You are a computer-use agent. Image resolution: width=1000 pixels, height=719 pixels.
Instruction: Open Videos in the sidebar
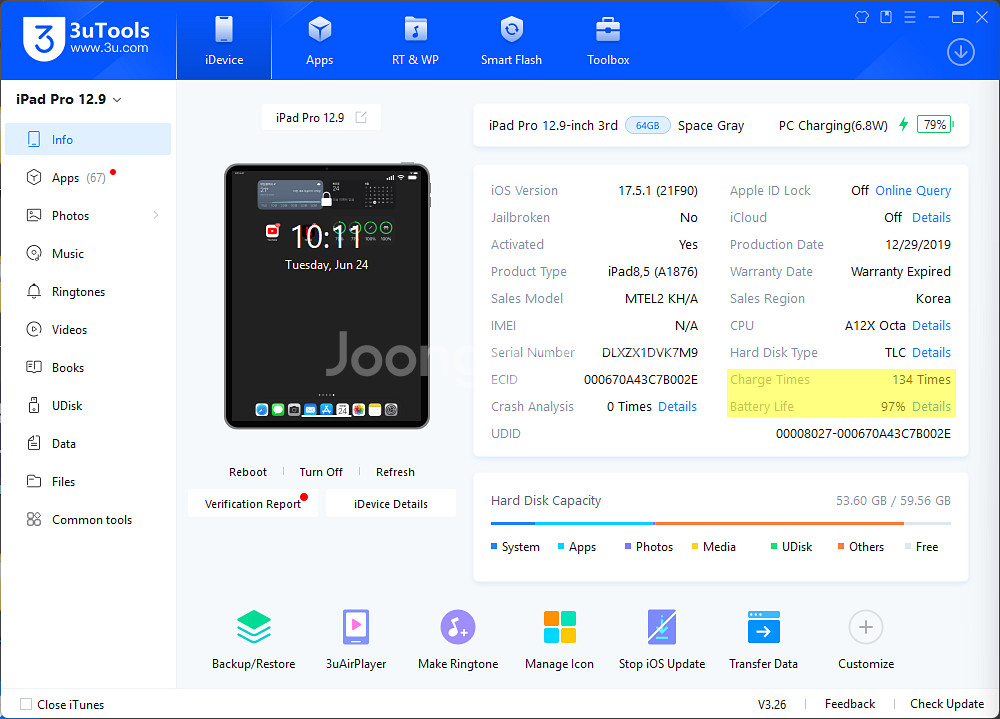point(88,329)
